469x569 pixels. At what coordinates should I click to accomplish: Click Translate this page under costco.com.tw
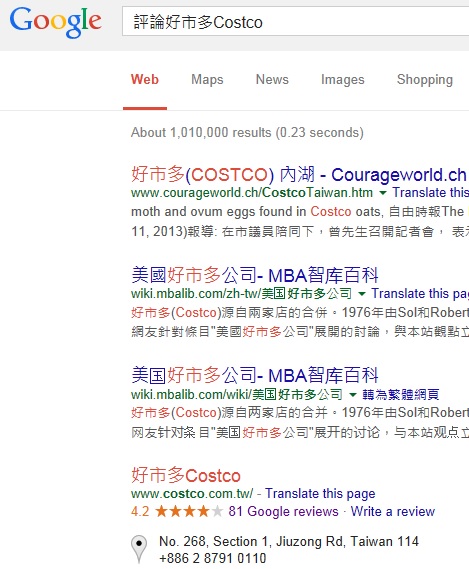click(320, 494)
